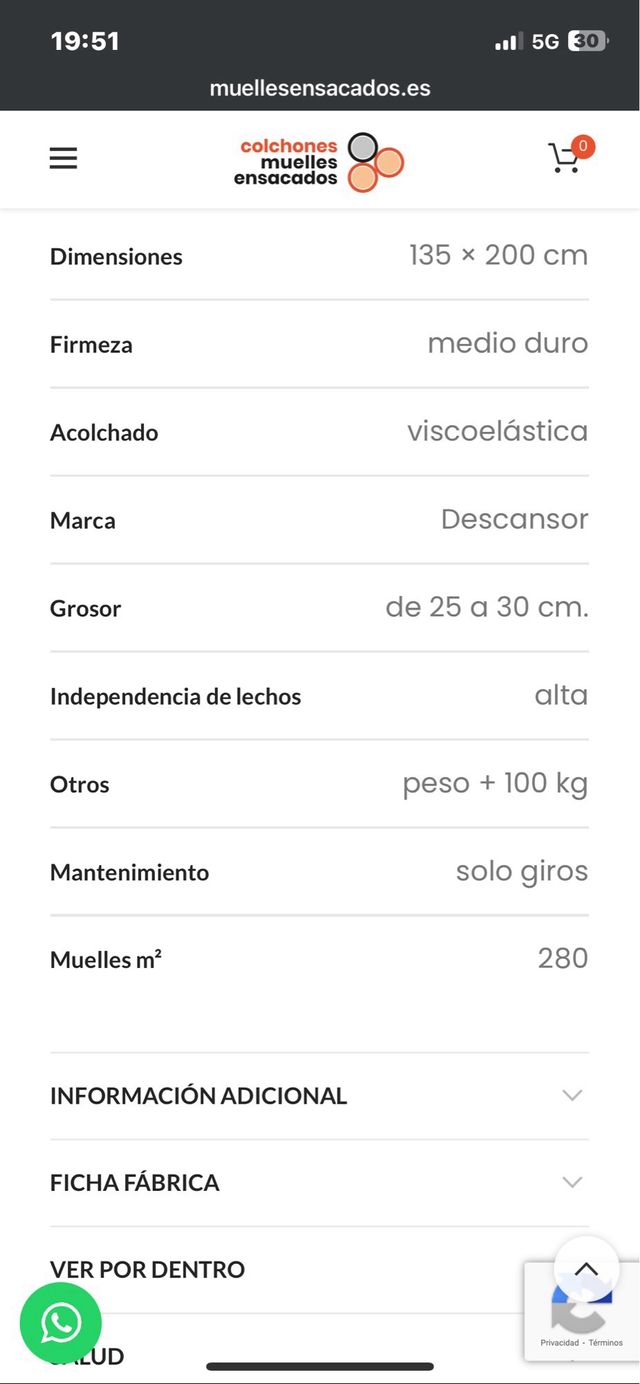The height and width of the screenshot is (1384, 640).
Task: Click the Colchones Muelles Ensacados logo
Action: click(x=319, y=161)
